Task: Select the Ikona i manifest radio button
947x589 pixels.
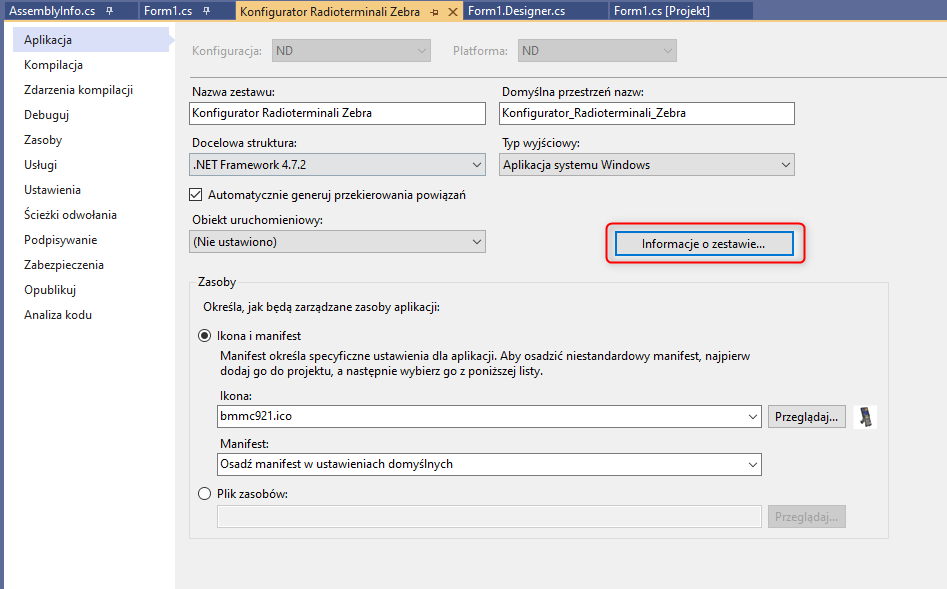Action: tap(205, 336)
